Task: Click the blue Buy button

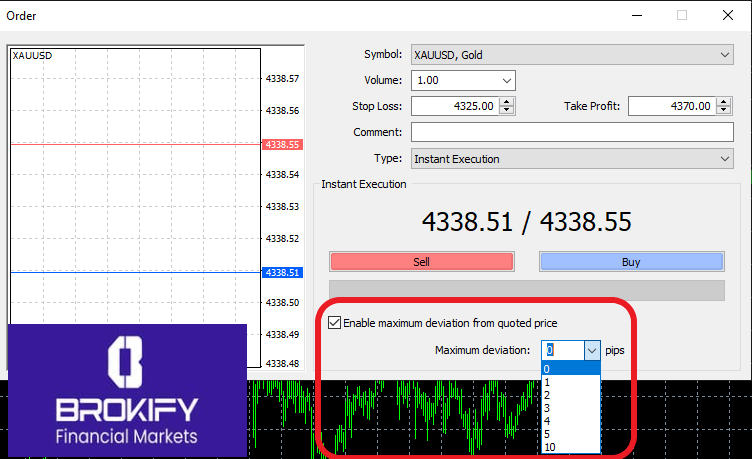Action: 630,262
